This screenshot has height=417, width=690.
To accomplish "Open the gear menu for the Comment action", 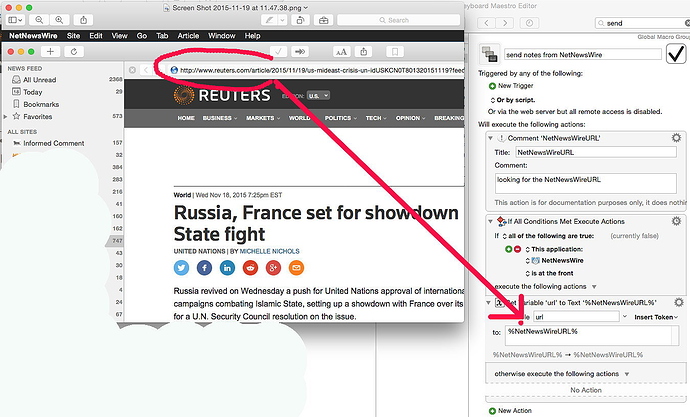I will click(676, 138).
